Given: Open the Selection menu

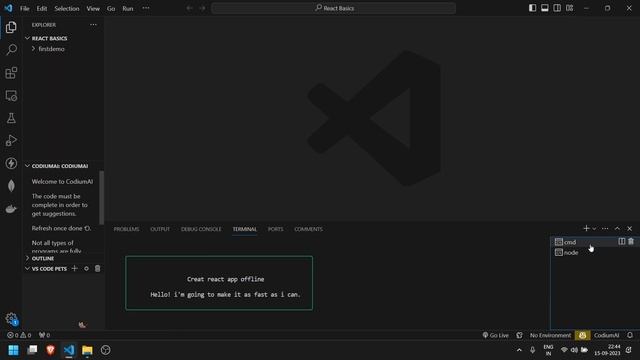Looking at the screenshot, I should (67, 8).
